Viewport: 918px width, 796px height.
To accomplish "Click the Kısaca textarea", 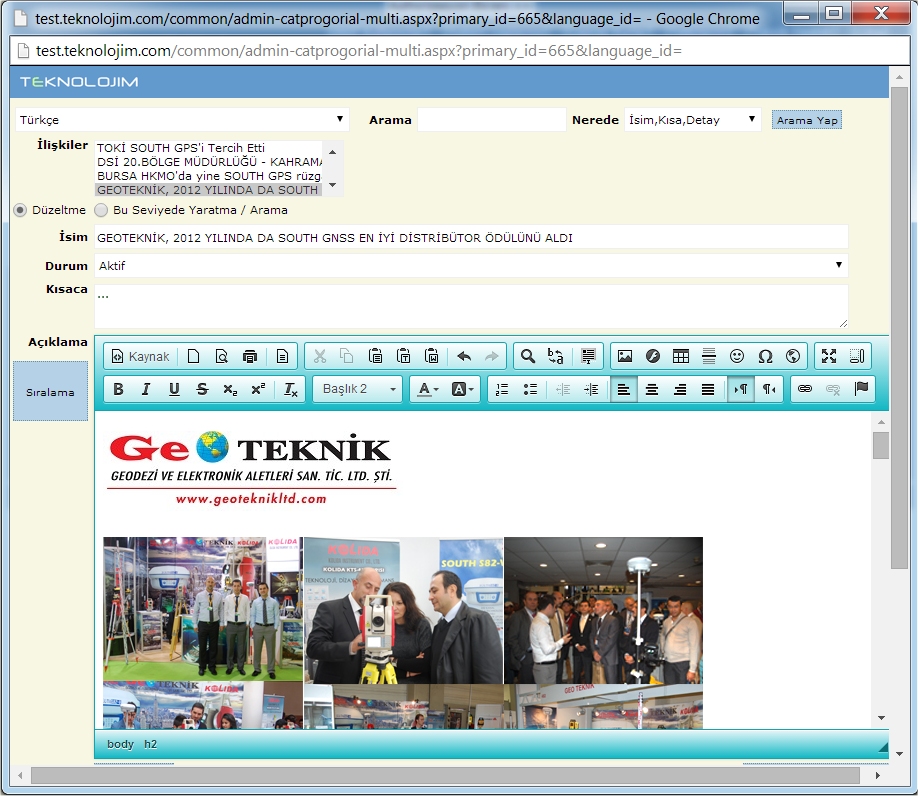I will click(471, 306).
